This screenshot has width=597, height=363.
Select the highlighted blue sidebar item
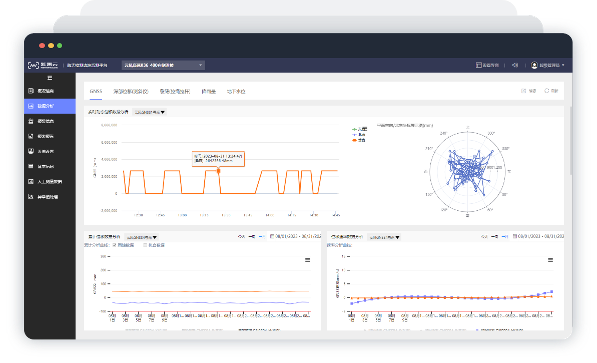click(49, 106)
